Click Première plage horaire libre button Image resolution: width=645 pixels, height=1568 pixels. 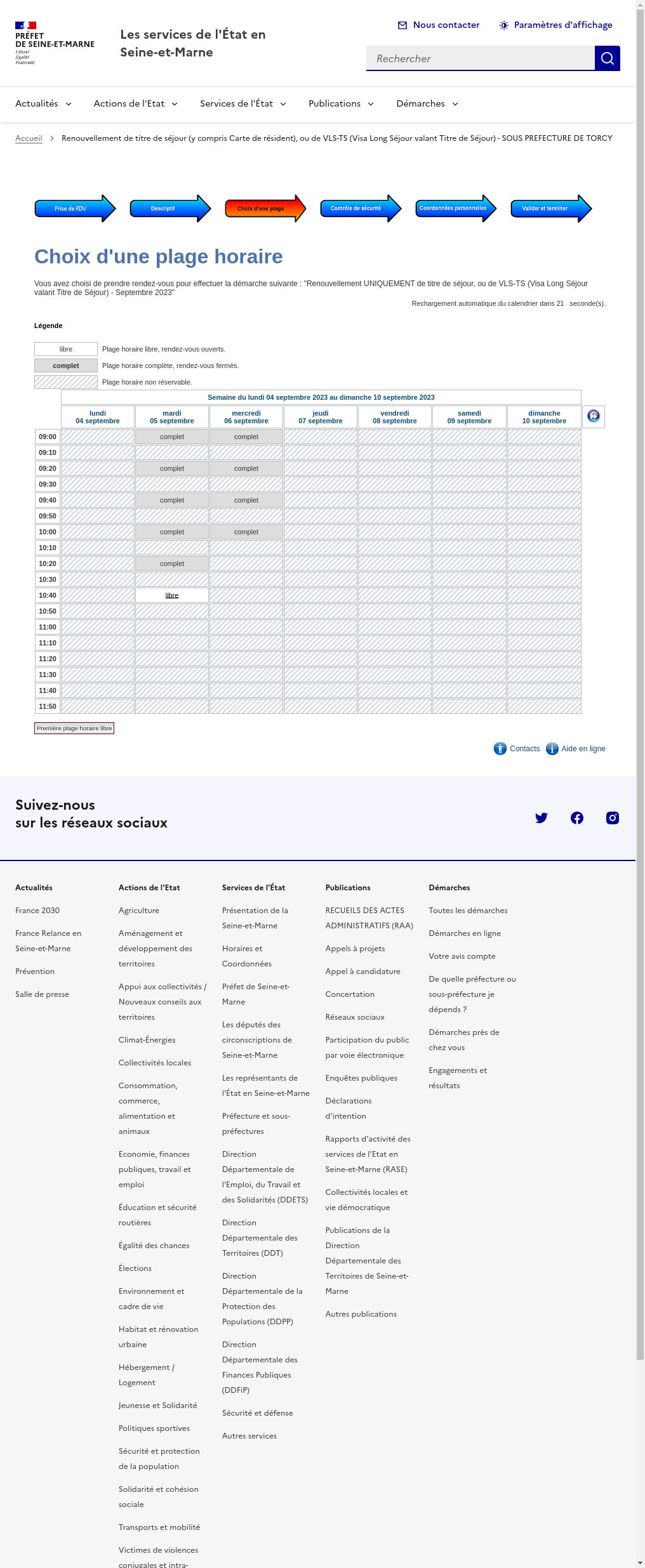[74, 728]
